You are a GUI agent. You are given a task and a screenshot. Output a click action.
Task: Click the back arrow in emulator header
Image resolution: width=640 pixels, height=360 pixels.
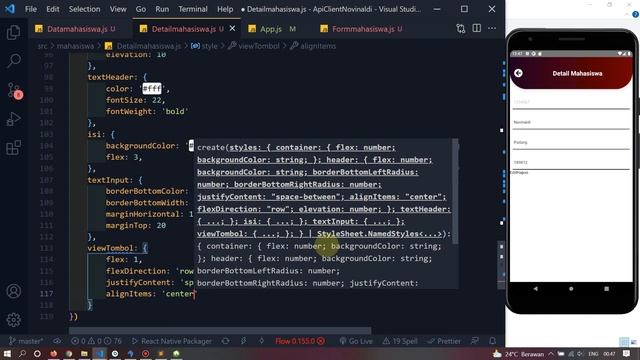[518, 73]
